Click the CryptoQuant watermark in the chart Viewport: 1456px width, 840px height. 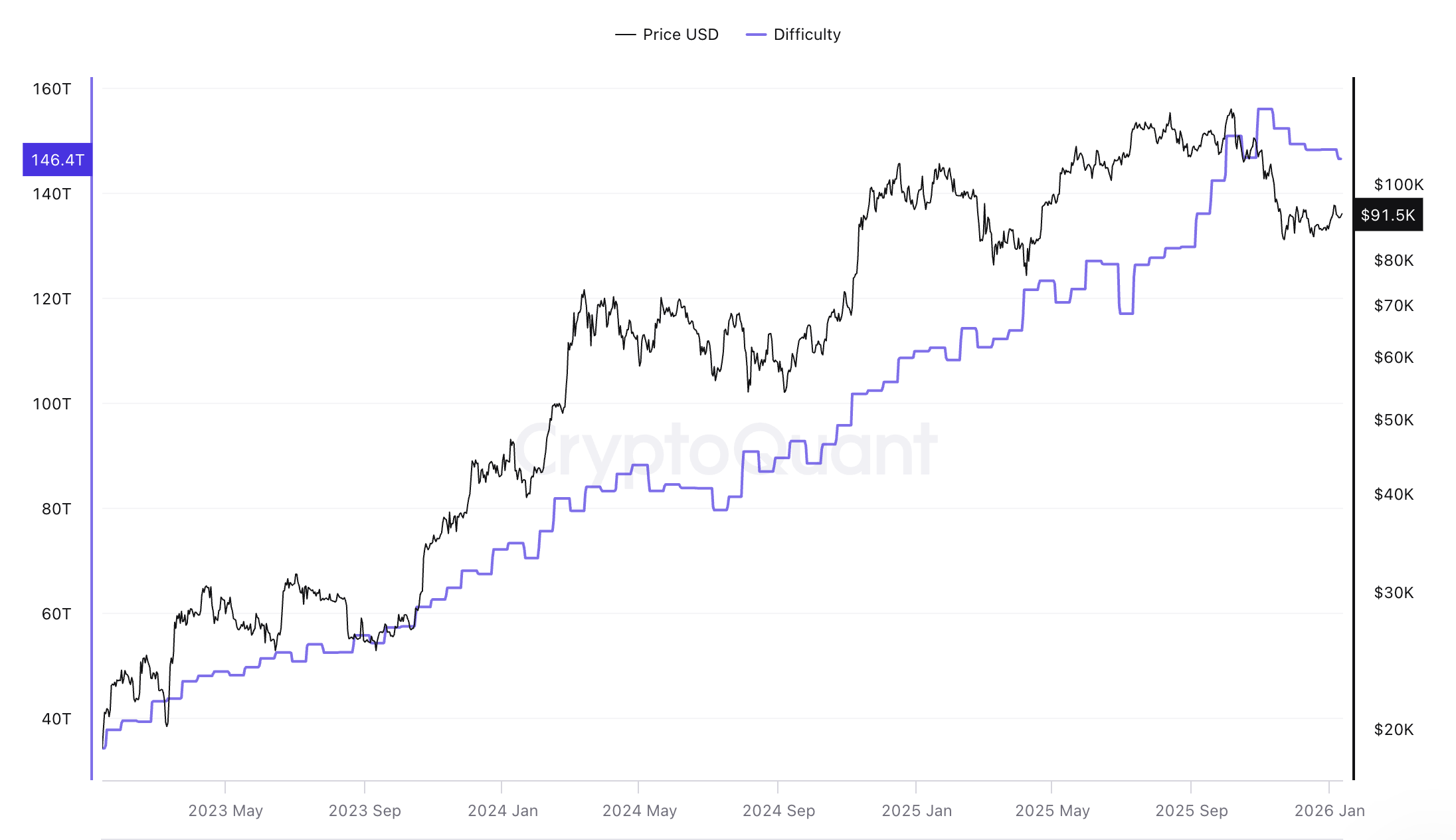click(725, 451)
